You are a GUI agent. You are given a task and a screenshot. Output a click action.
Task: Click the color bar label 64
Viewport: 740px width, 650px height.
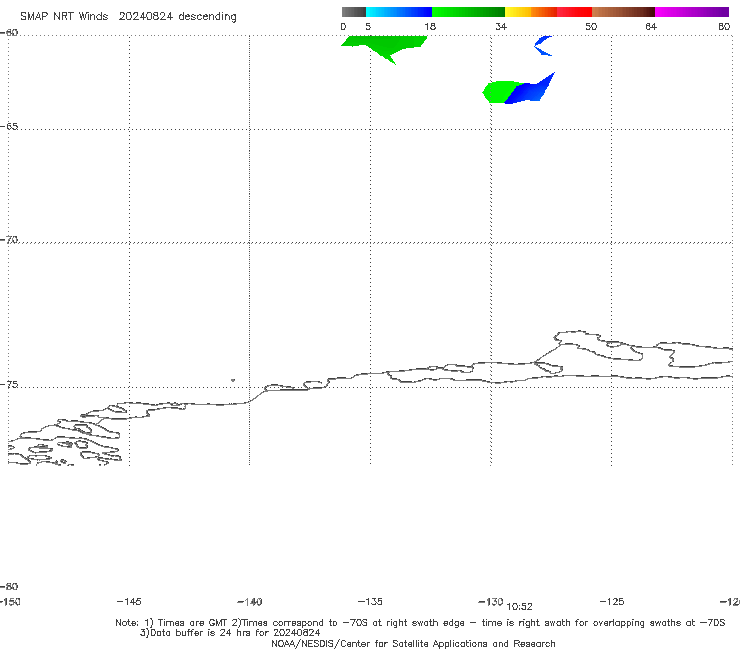coord(651,26)
